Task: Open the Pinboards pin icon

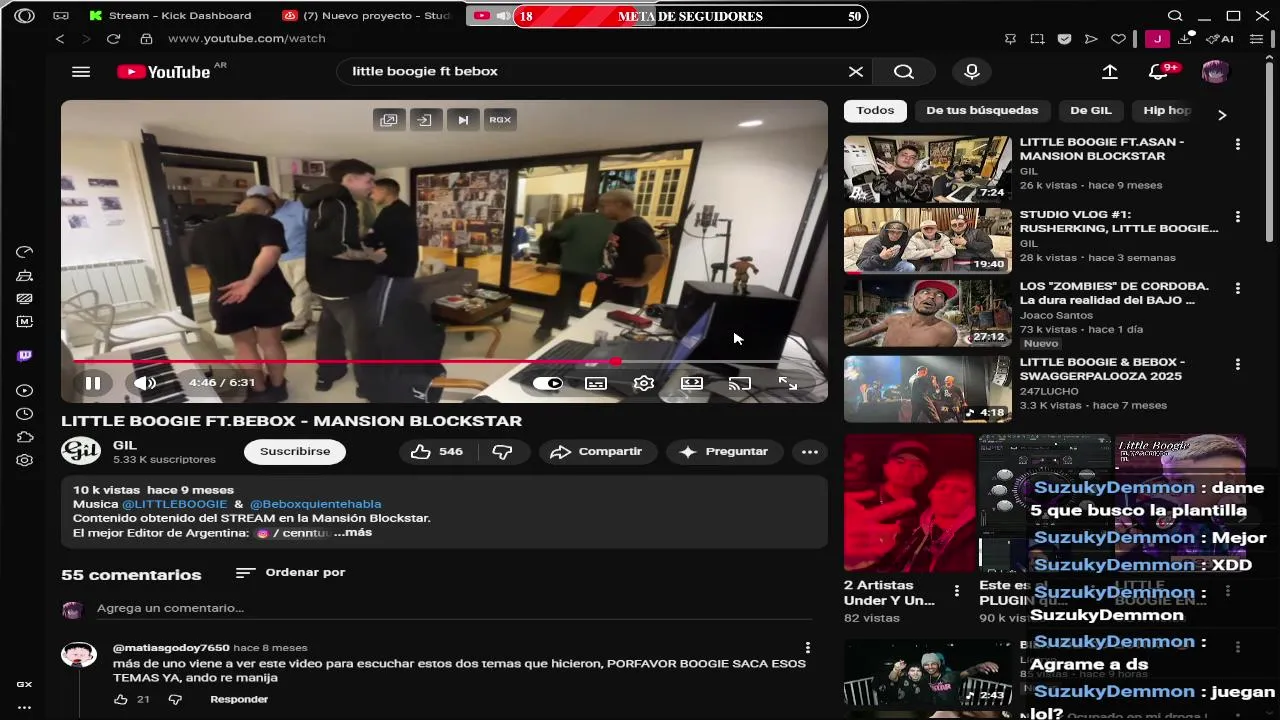Action: [x=1010, y=39]
